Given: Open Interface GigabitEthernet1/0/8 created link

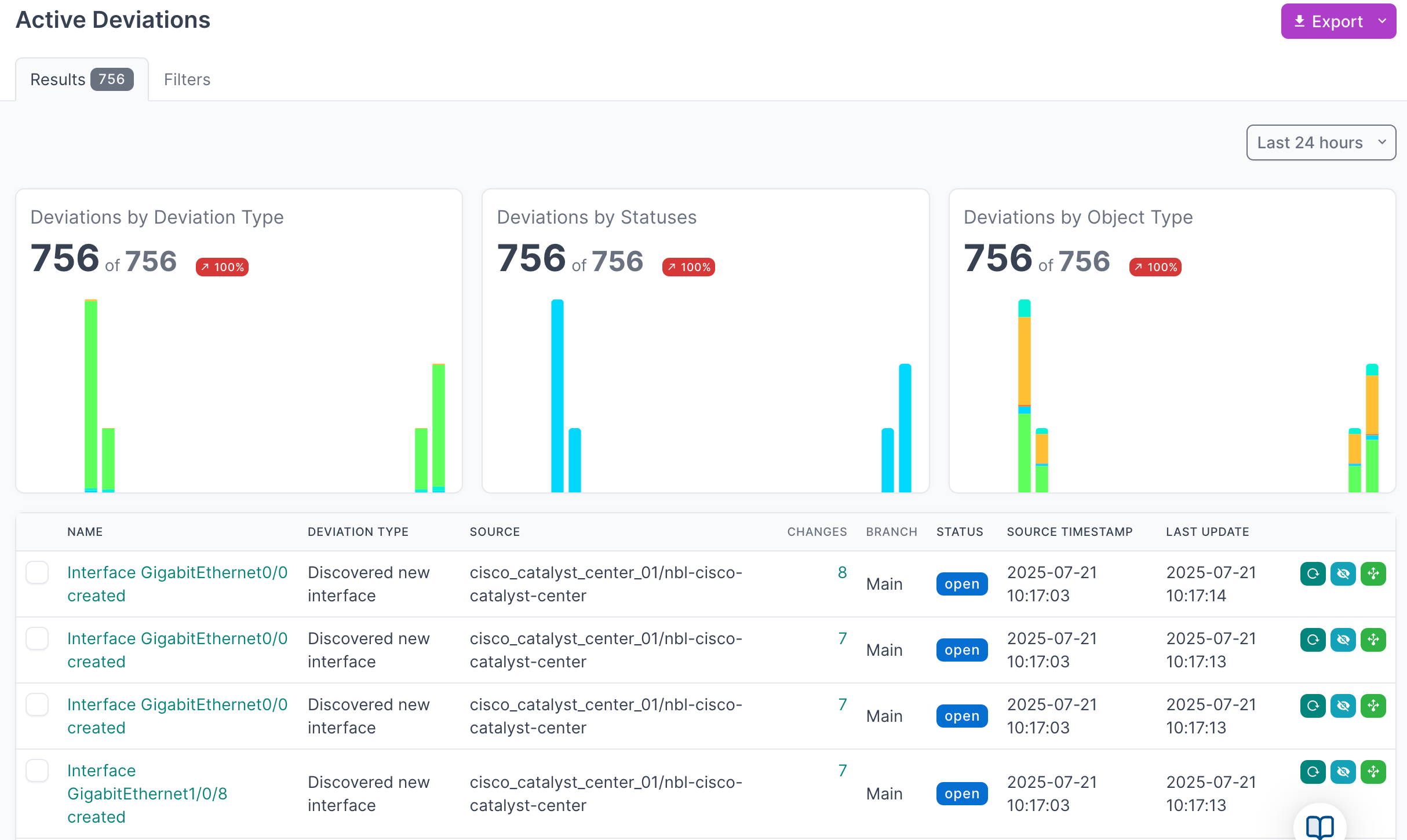Looking at the screenshot, I should 147,793.
